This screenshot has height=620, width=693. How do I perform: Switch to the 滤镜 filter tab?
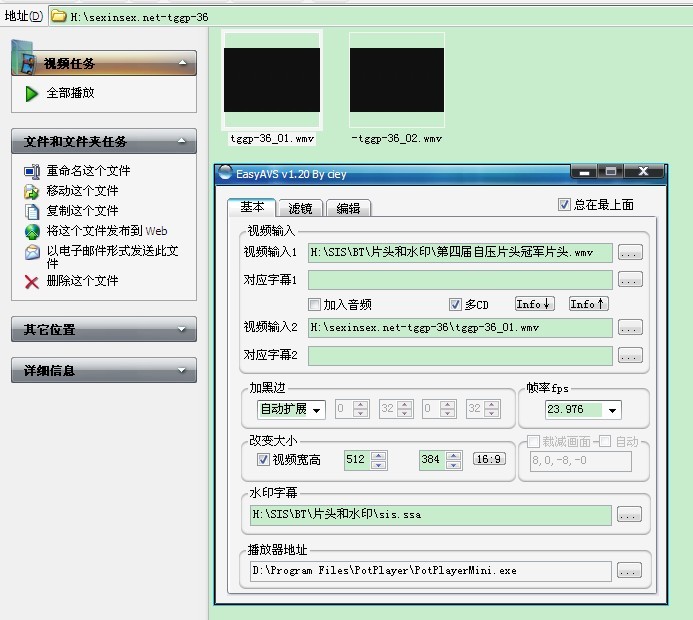pyautogui.click(x=301, y=208)
